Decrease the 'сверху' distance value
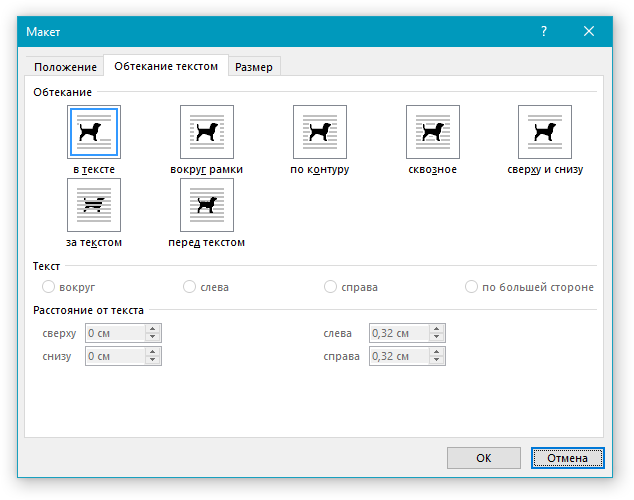This screenshot has height=500, width=634. tap(152, 337)
